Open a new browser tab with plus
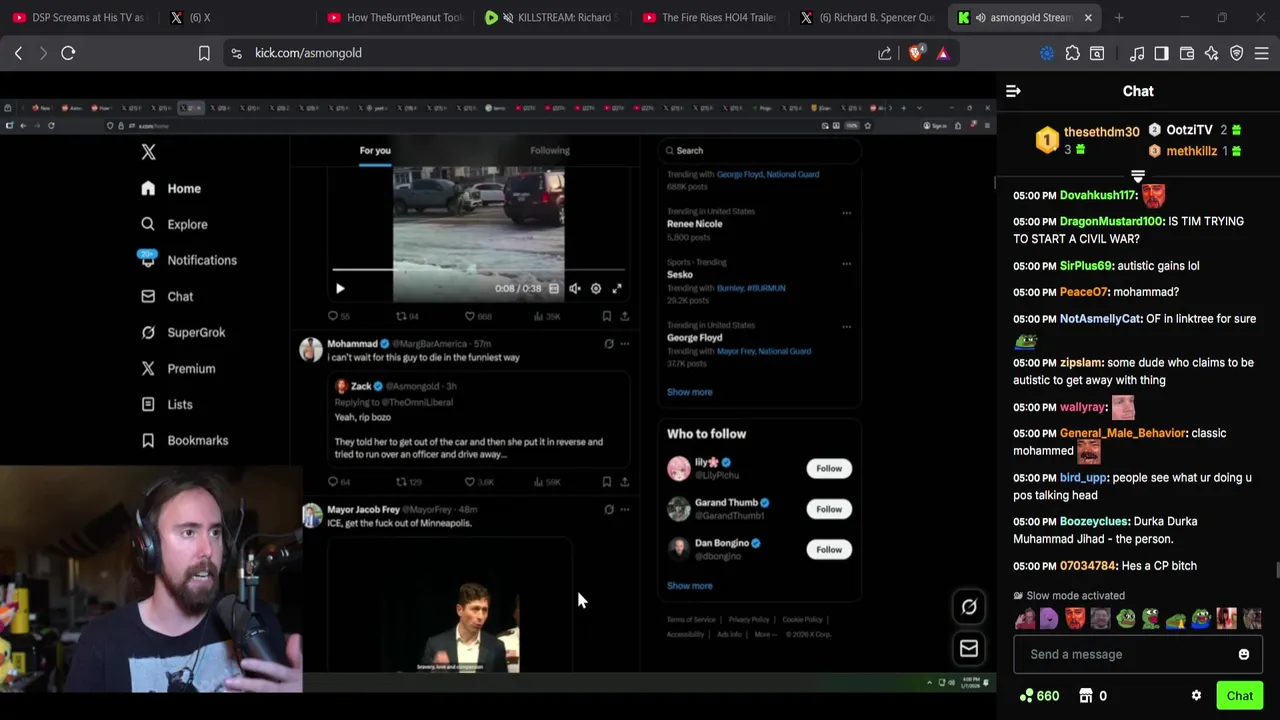Screen dimensions: 1280x720 1119,17
